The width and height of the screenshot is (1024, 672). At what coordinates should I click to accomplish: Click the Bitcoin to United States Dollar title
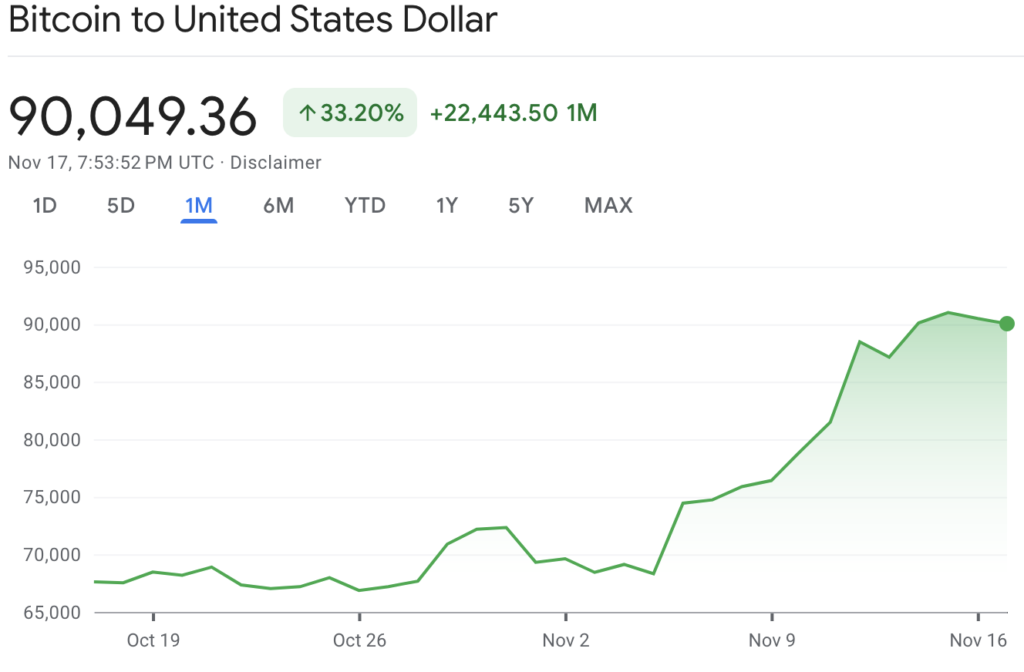coord(252,20)
